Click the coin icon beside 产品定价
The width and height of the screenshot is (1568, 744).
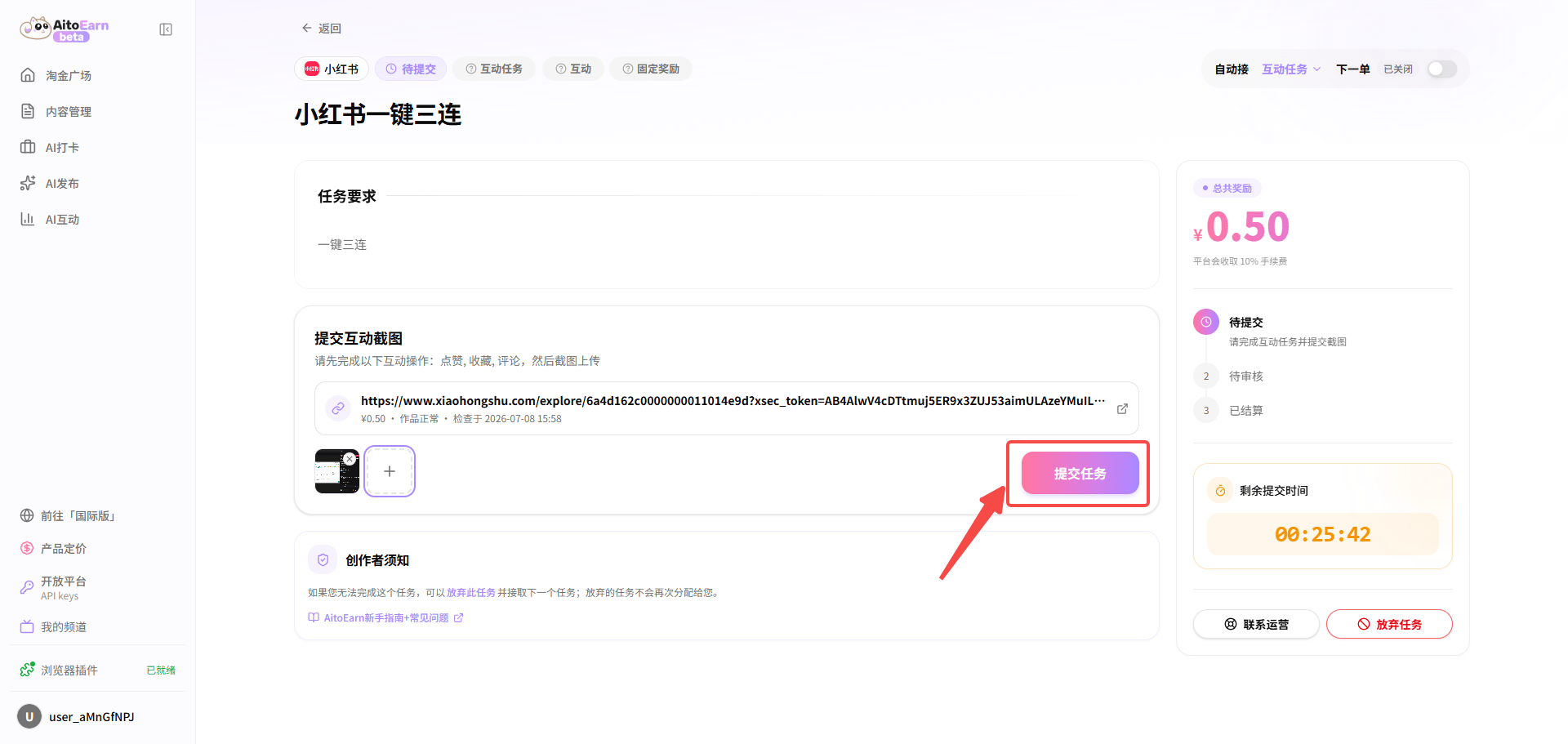click(27, 548)
